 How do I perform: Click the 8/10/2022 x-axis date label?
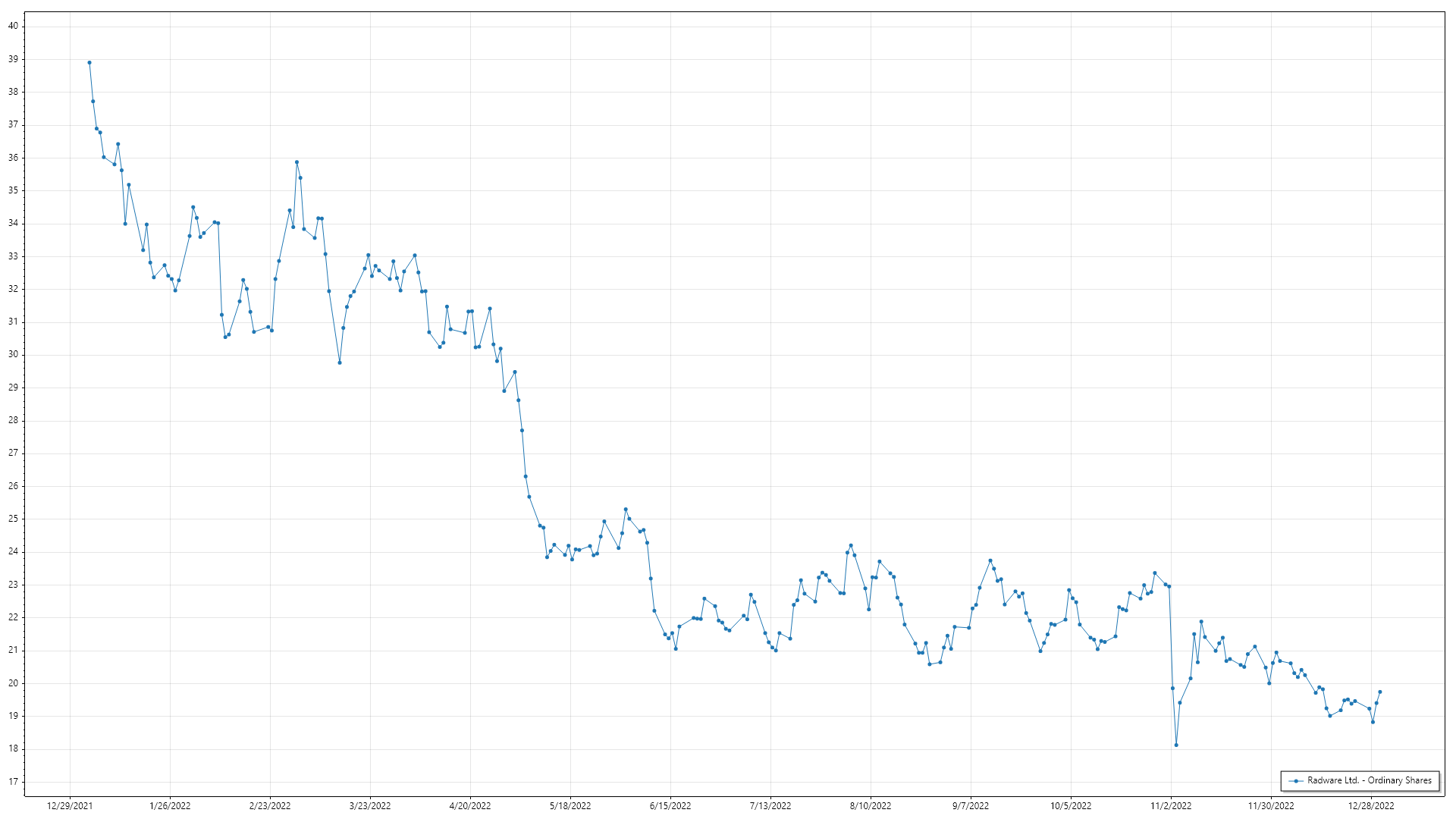click(871, 806)
